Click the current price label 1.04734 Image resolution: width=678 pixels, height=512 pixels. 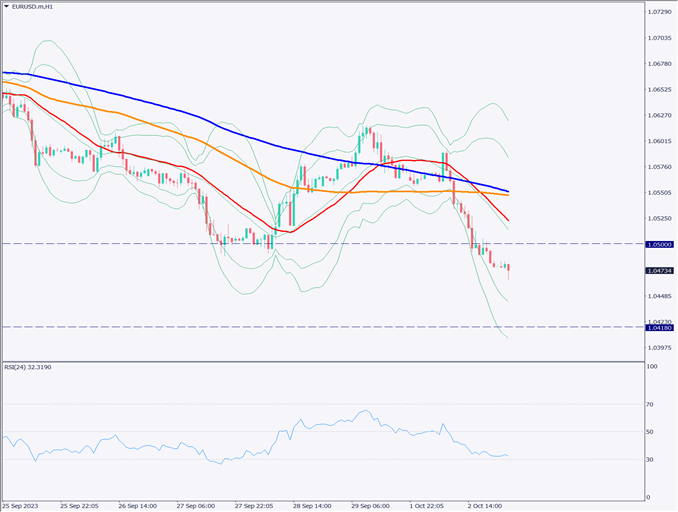coord(658,270)
